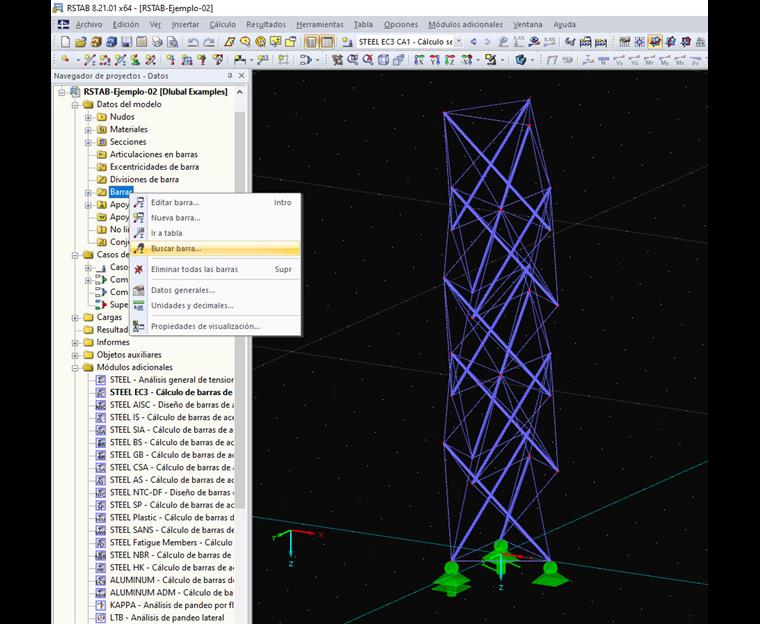Select 'Editar barra...' in context menu
Viewport: 760px width, 624px height.
pyautogui.click(x=216, y=203)
